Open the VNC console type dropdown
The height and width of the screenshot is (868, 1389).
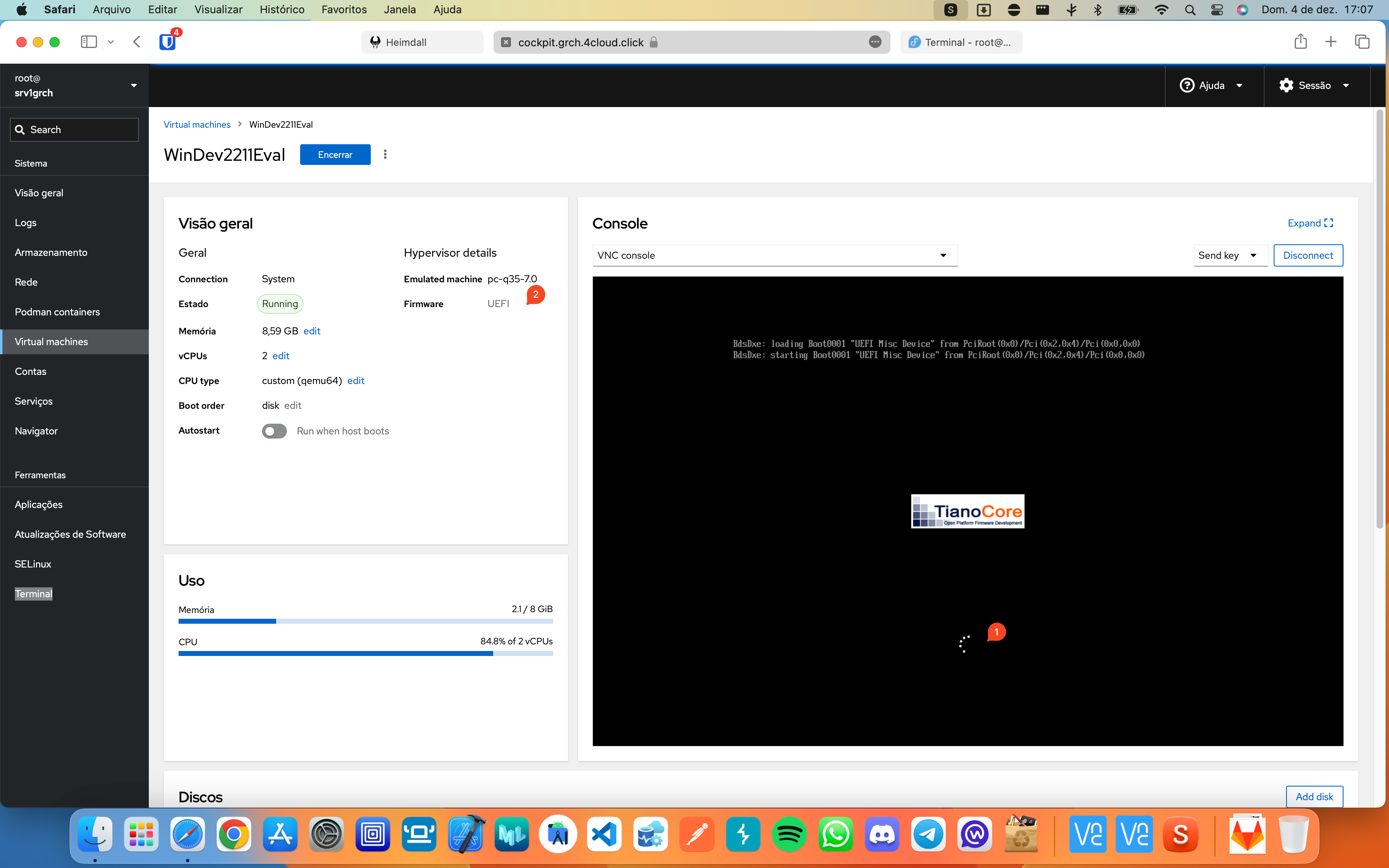[775, 255]
